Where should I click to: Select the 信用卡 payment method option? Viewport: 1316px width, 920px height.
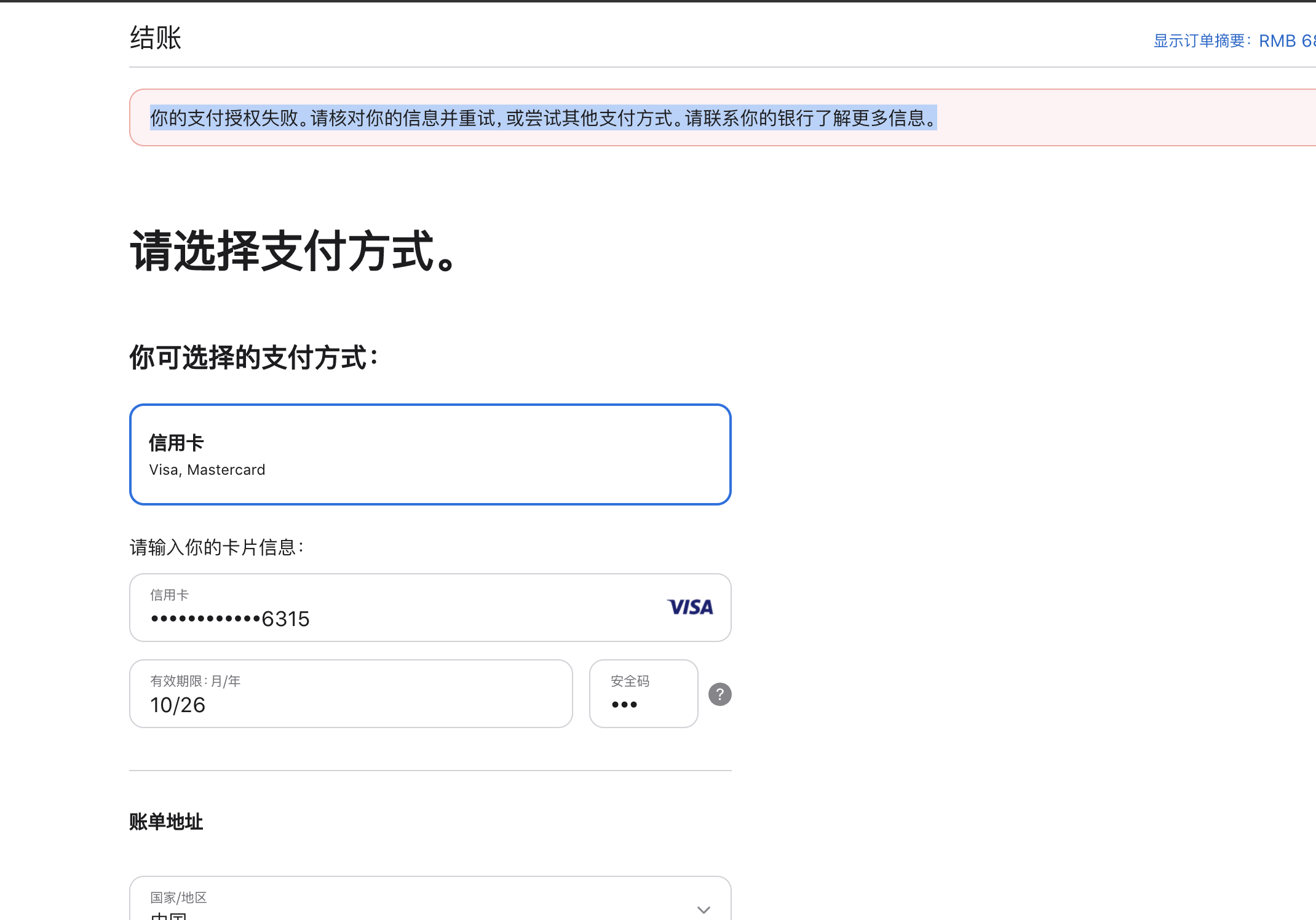(430, 454)
